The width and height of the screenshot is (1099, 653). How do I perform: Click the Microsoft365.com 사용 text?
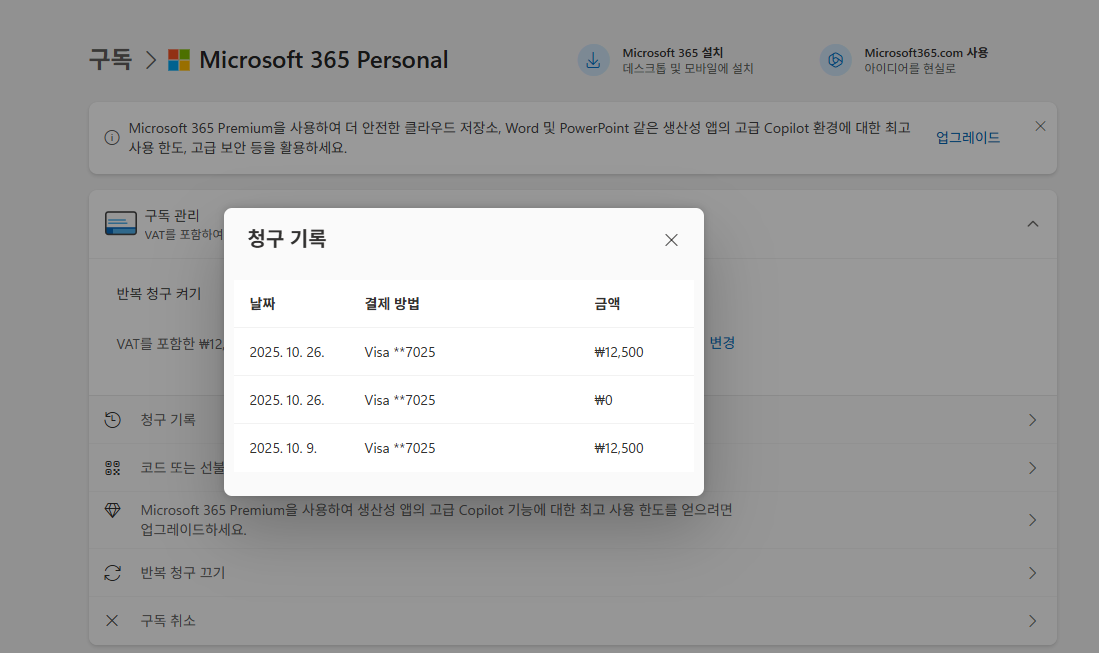[926, 53]
